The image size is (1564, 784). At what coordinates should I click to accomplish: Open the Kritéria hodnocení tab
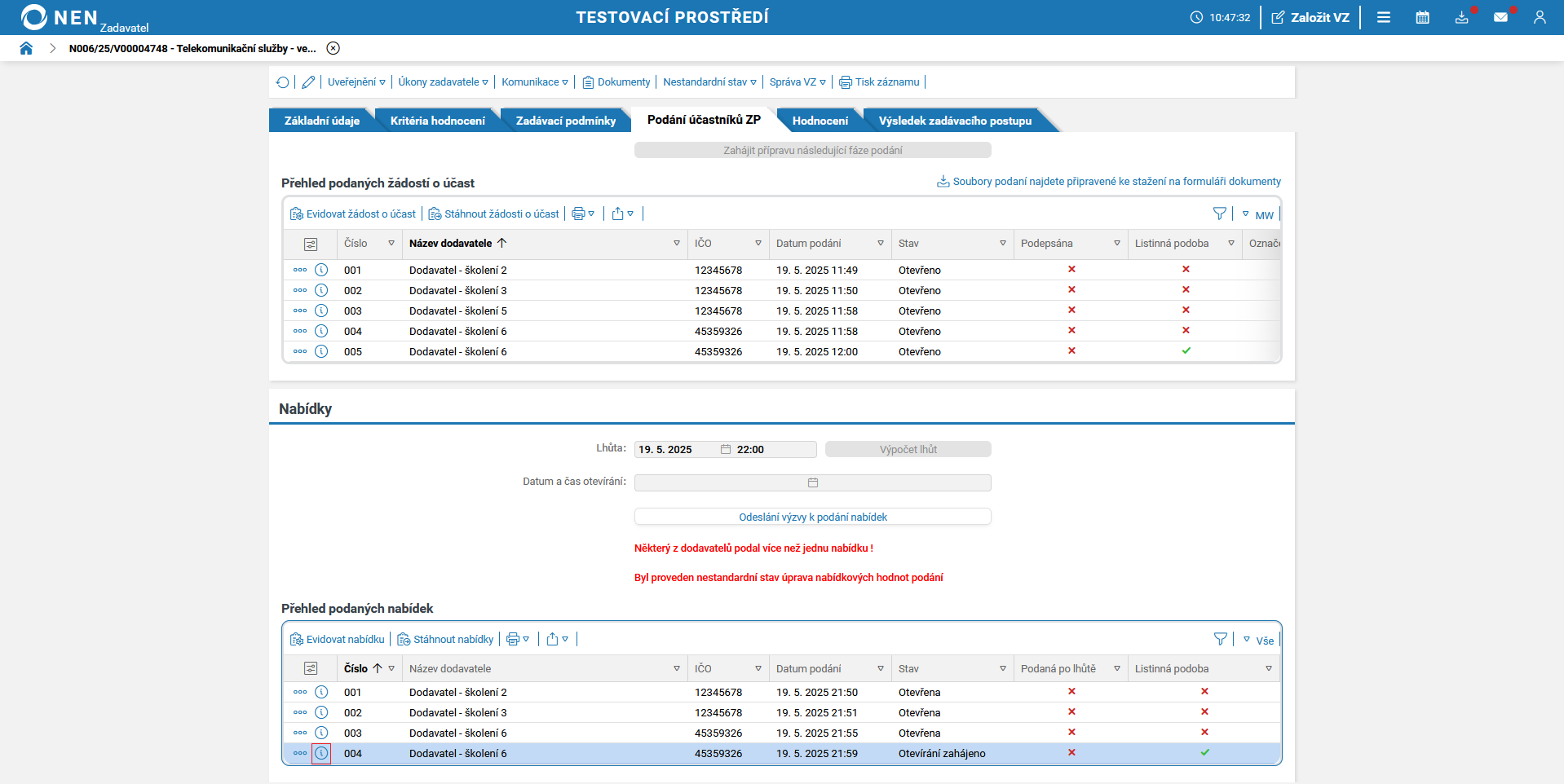pyautogui.click(x=437, y=121)
